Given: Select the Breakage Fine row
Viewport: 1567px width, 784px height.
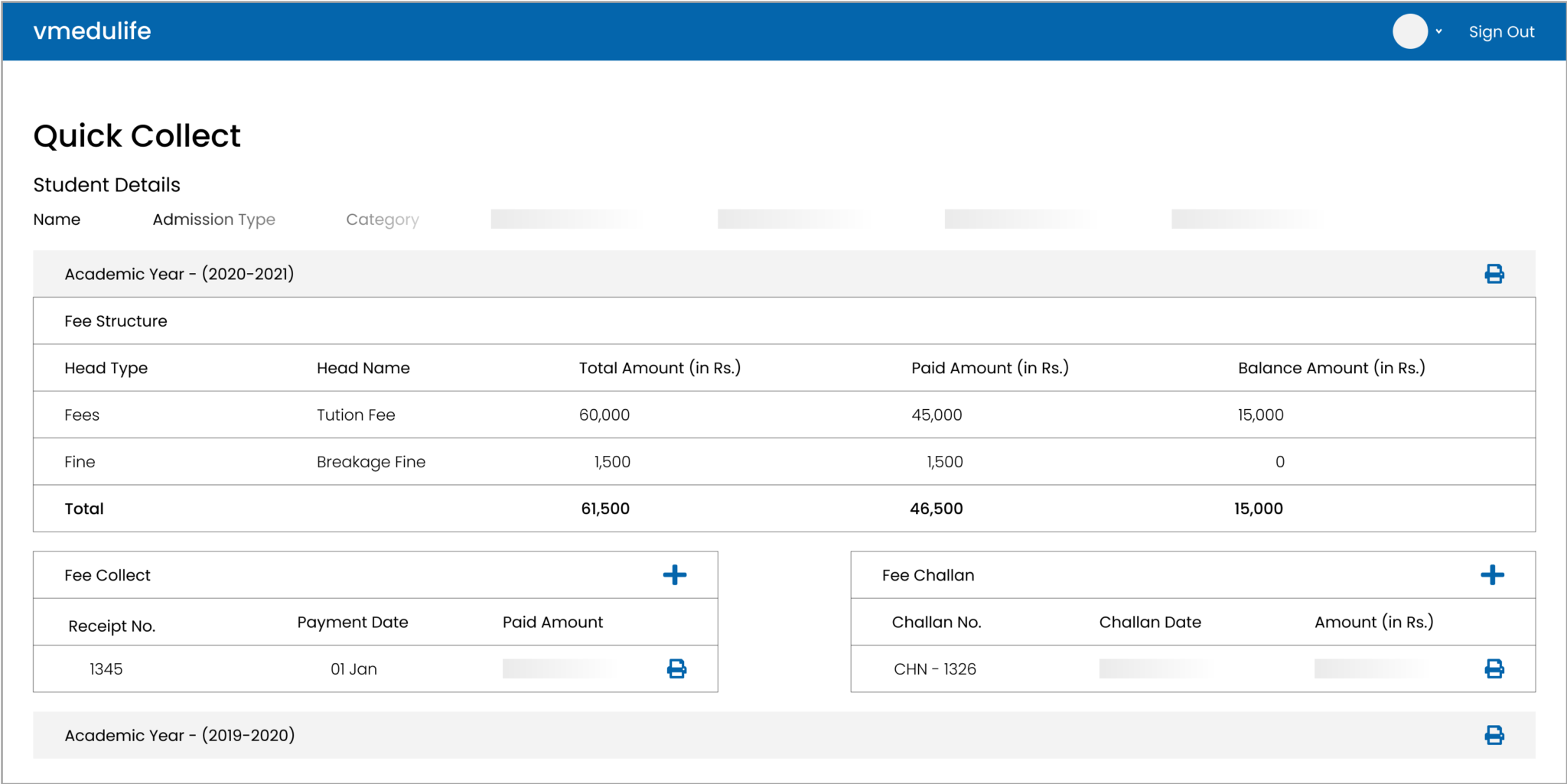Looking at the screenshot, I should (x=370, y=461).
